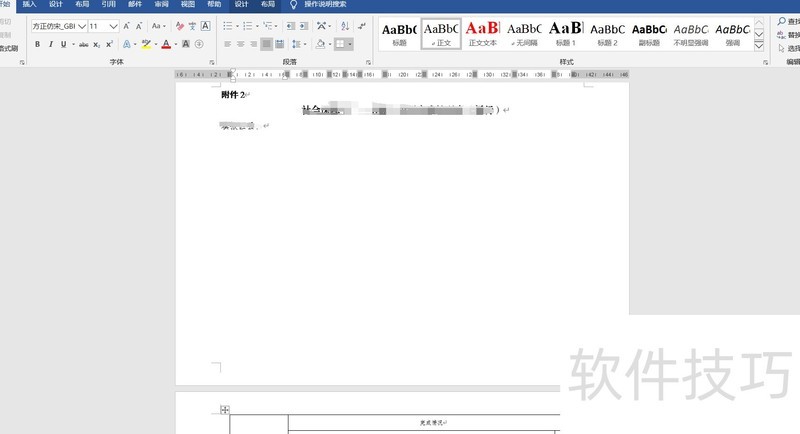Toggle underline formatting
This screenshot has height=434, width=800.
(x=64, y=44)
